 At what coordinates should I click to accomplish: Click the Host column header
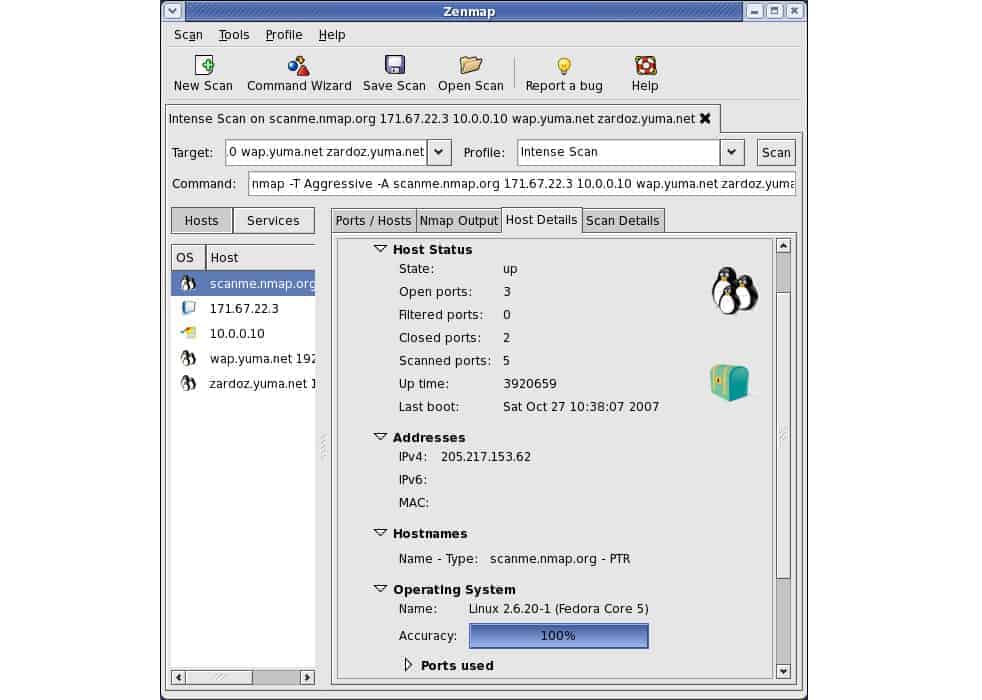261,257
